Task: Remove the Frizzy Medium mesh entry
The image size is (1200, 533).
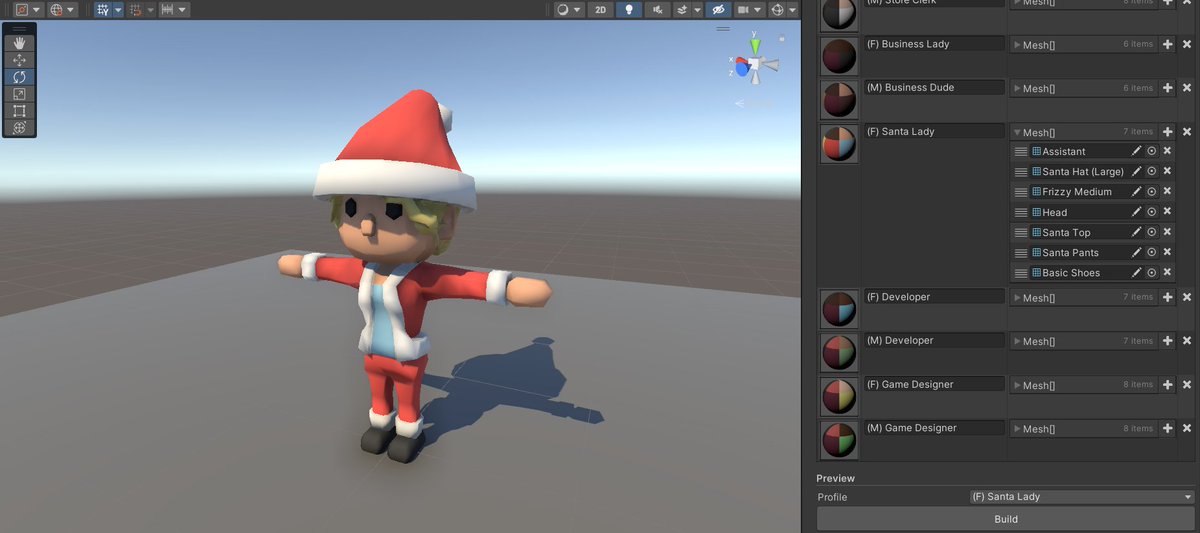Action: pos(1167,191)
